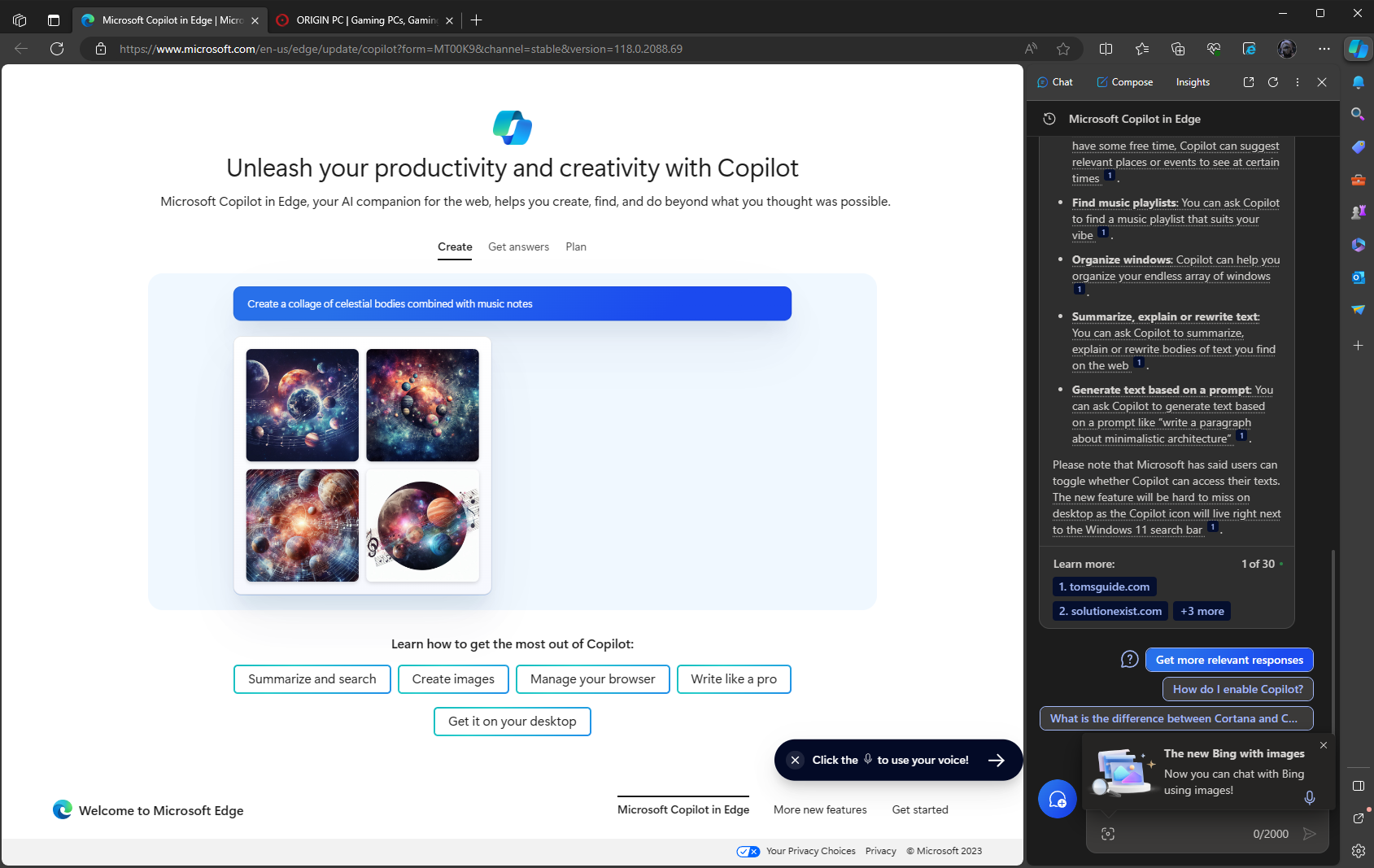Open a new tab with plus button
Viewport: 1374px width, 868px height.
click(477, 20)
